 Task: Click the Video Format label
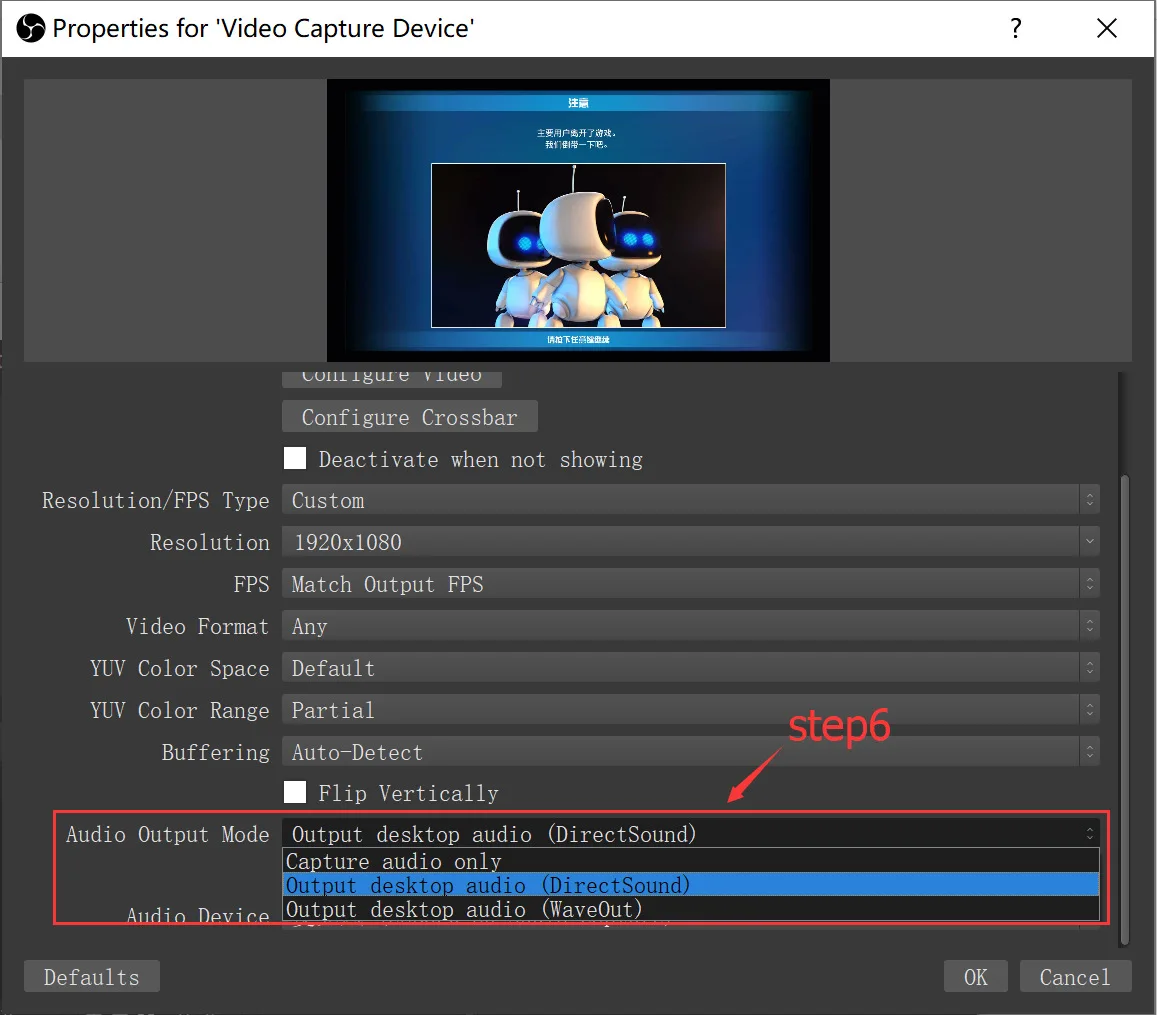(197, 626)
